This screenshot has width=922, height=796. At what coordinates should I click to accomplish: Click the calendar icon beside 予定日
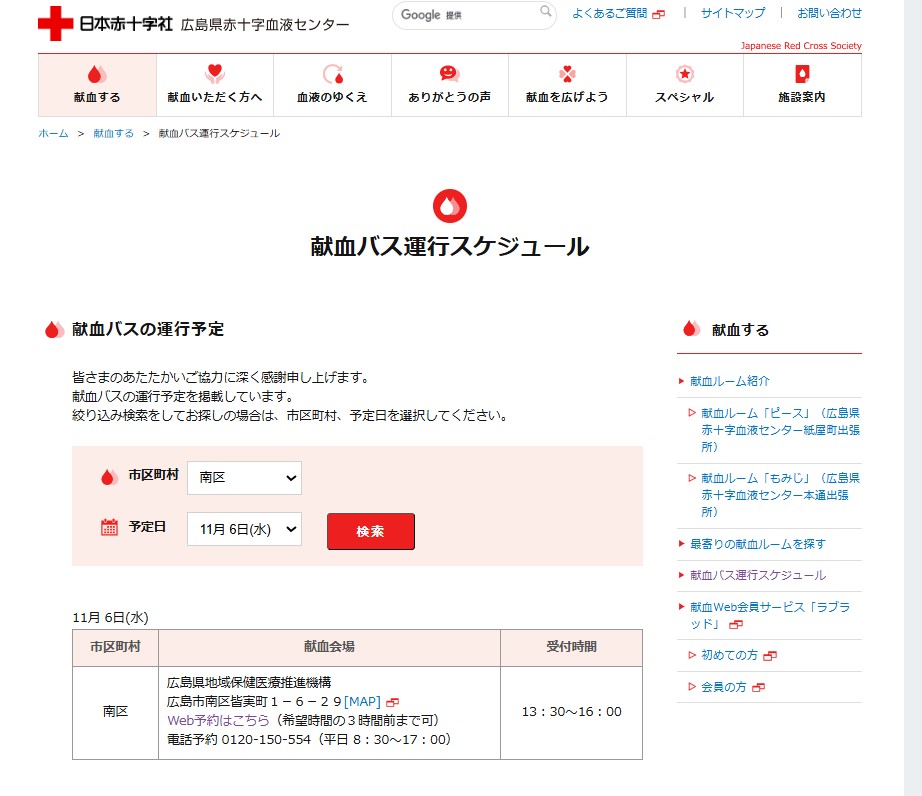coord(109,527)
